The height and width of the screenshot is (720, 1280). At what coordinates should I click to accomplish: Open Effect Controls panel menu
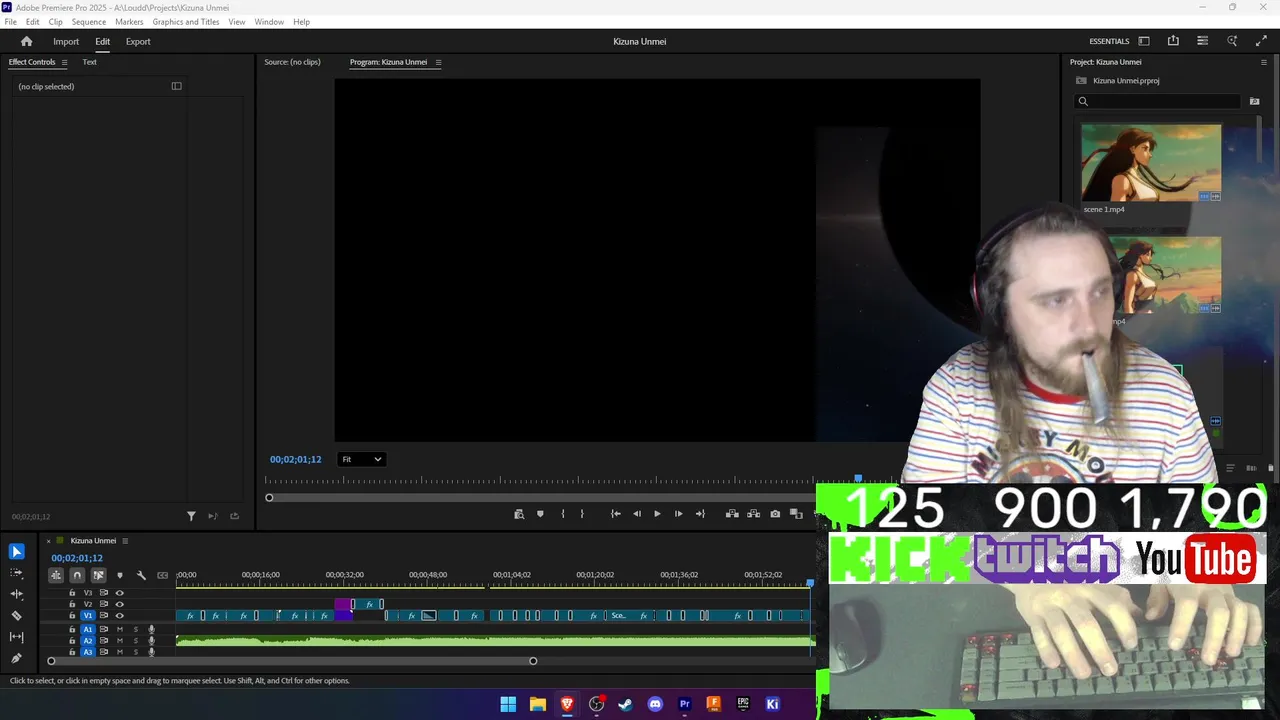tap(64, 62)
